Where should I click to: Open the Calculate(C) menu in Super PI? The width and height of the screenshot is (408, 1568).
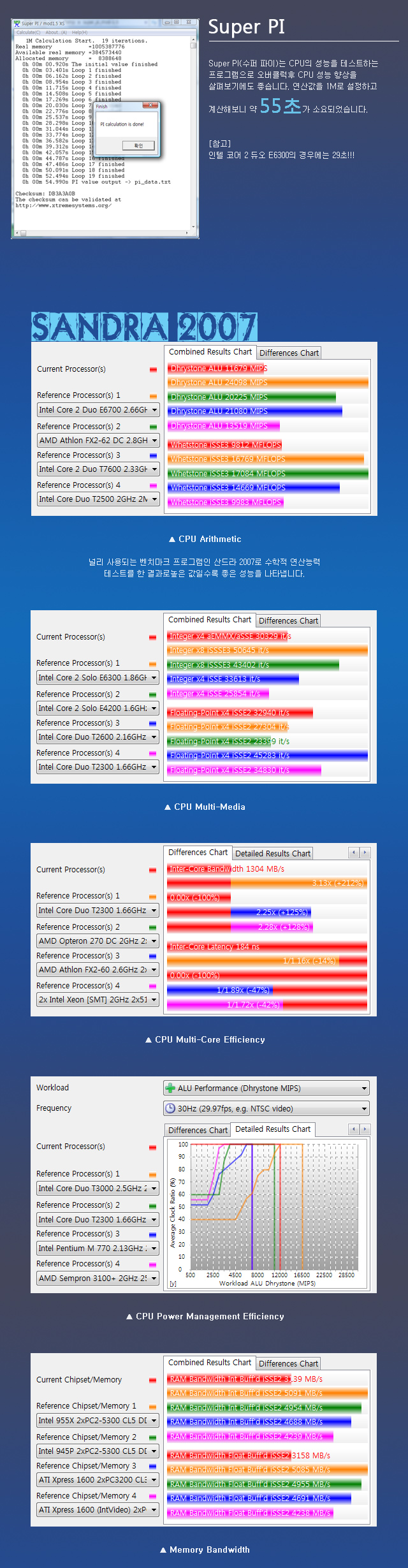(x=28, y=32)
